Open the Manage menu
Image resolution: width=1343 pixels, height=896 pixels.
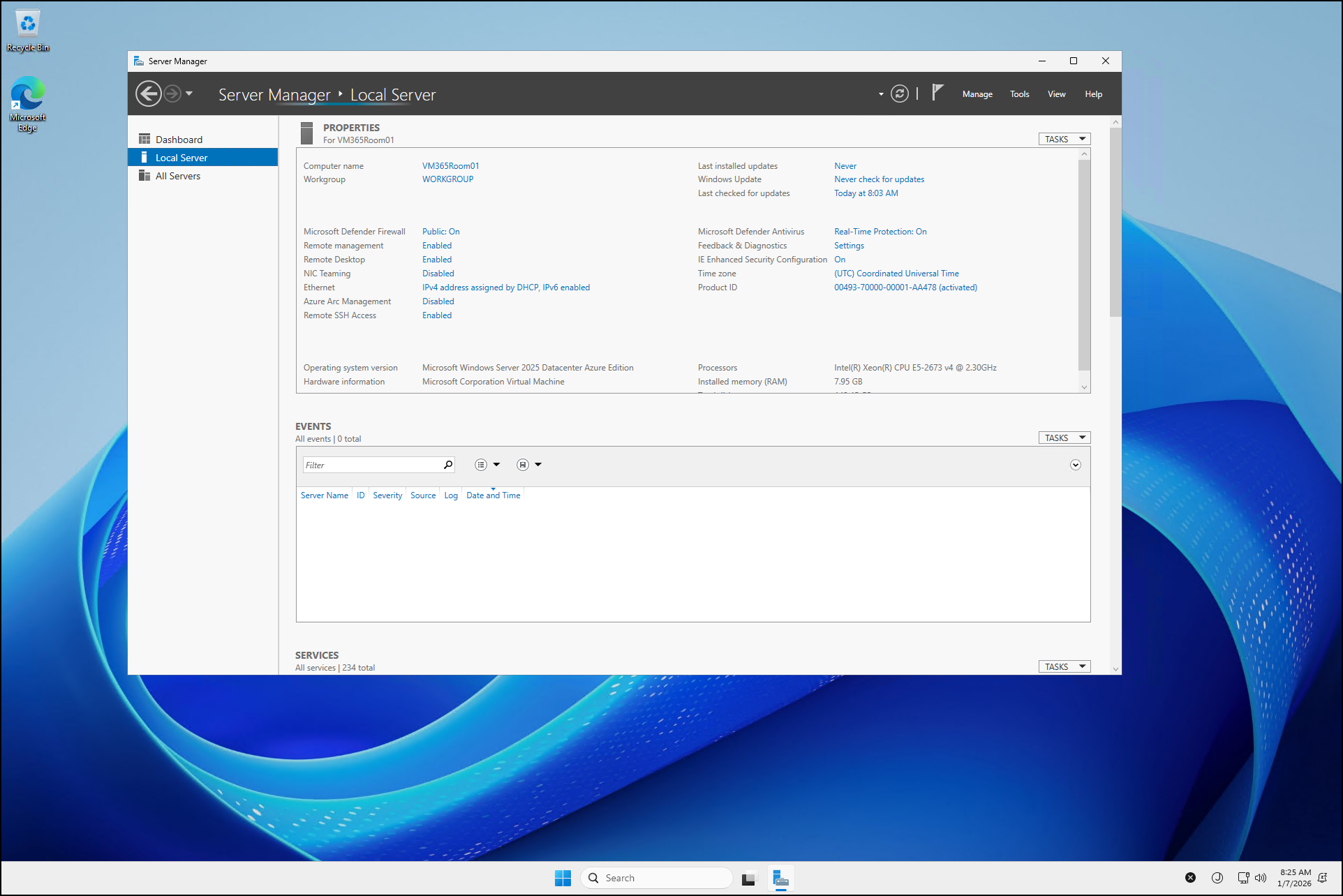(977, 94)
